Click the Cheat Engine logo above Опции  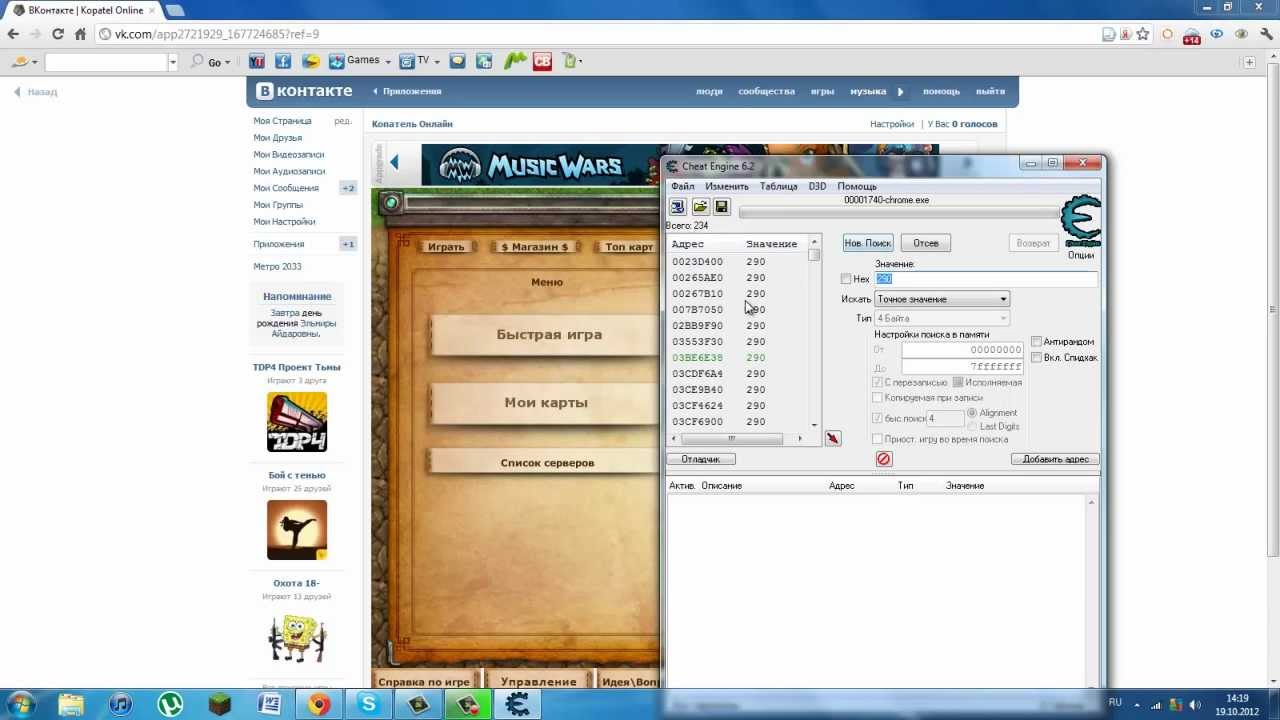[1081, 221]
